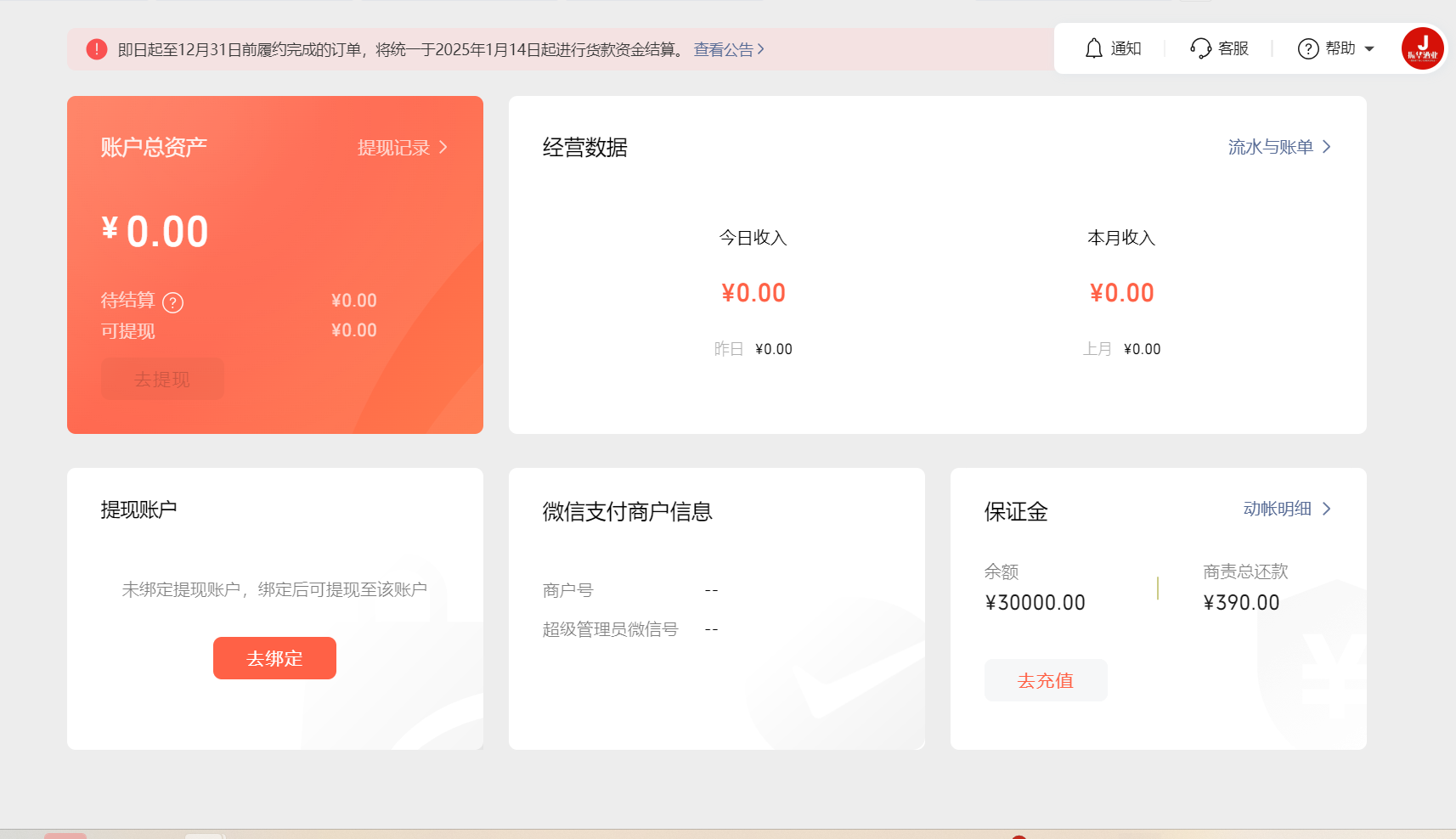Click 昨日 income value
This screenshot has height=839, width=1456.
[x=774, y=349]
